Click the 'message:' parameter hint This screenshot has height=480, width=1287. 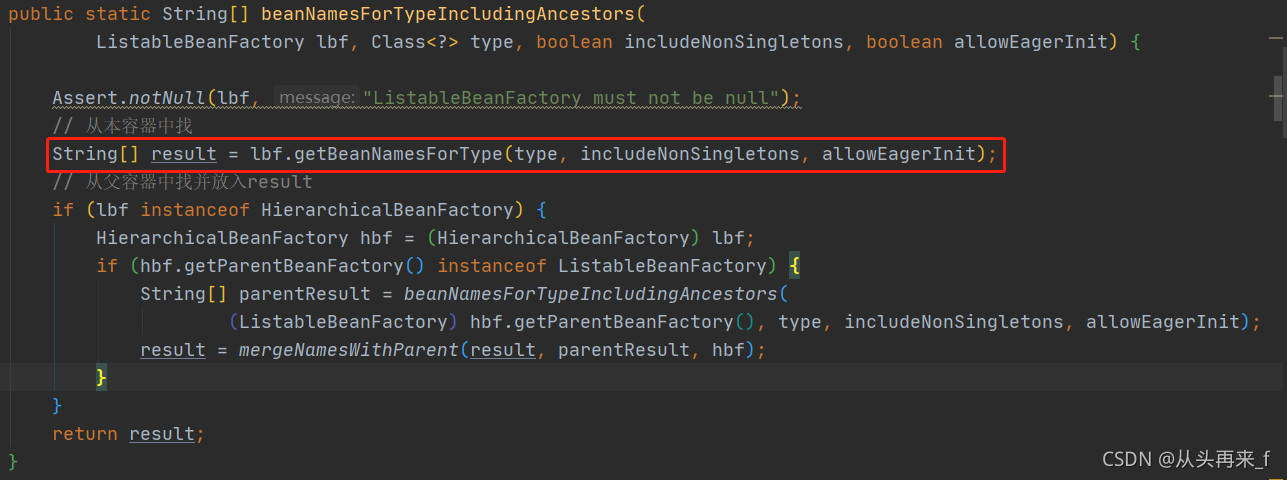(316, 98)
